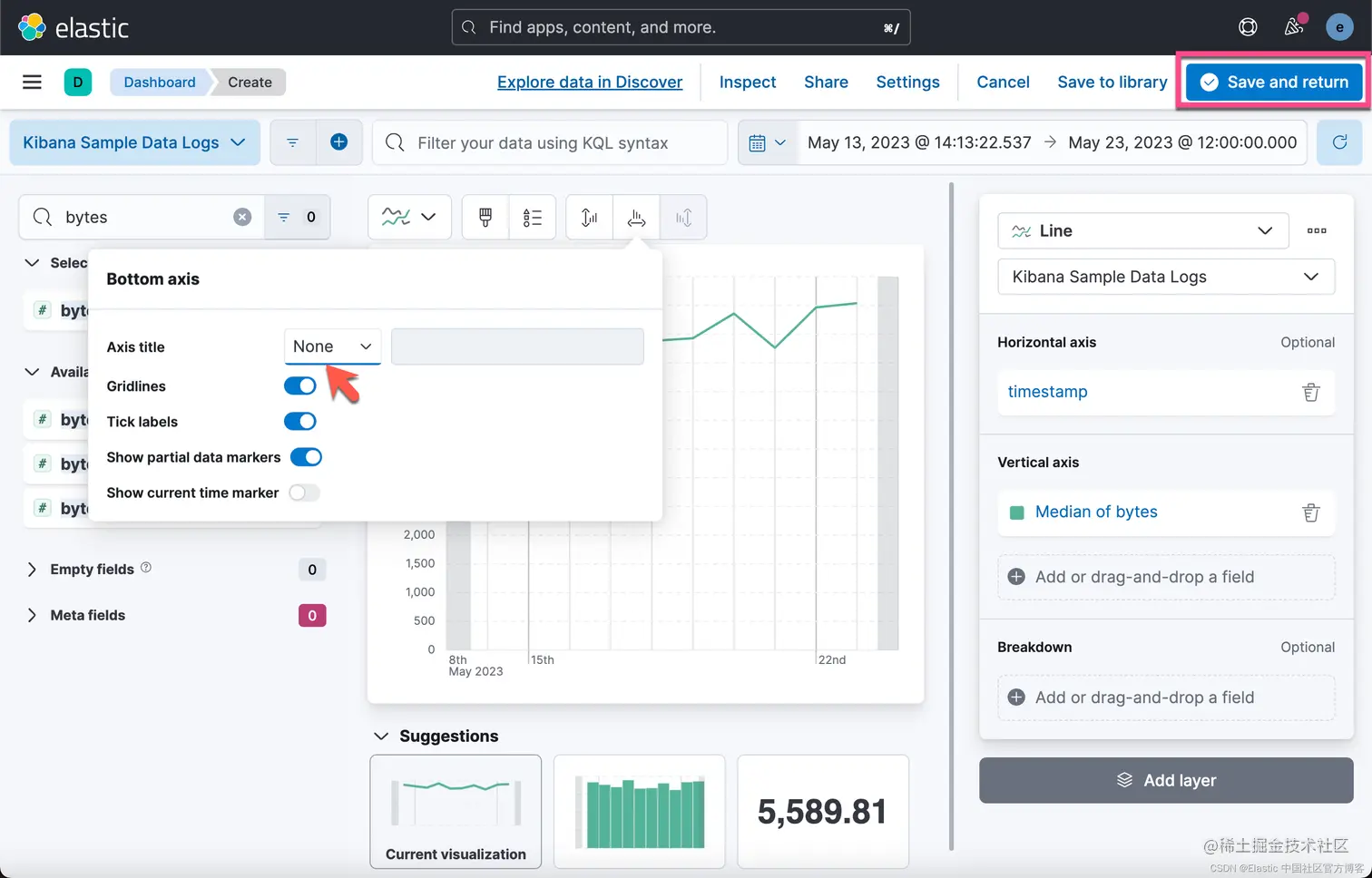The height and width of the screenshot is (878, 1372).
Task: Select the Current visualization suggestion
Action: pos(456,812)
